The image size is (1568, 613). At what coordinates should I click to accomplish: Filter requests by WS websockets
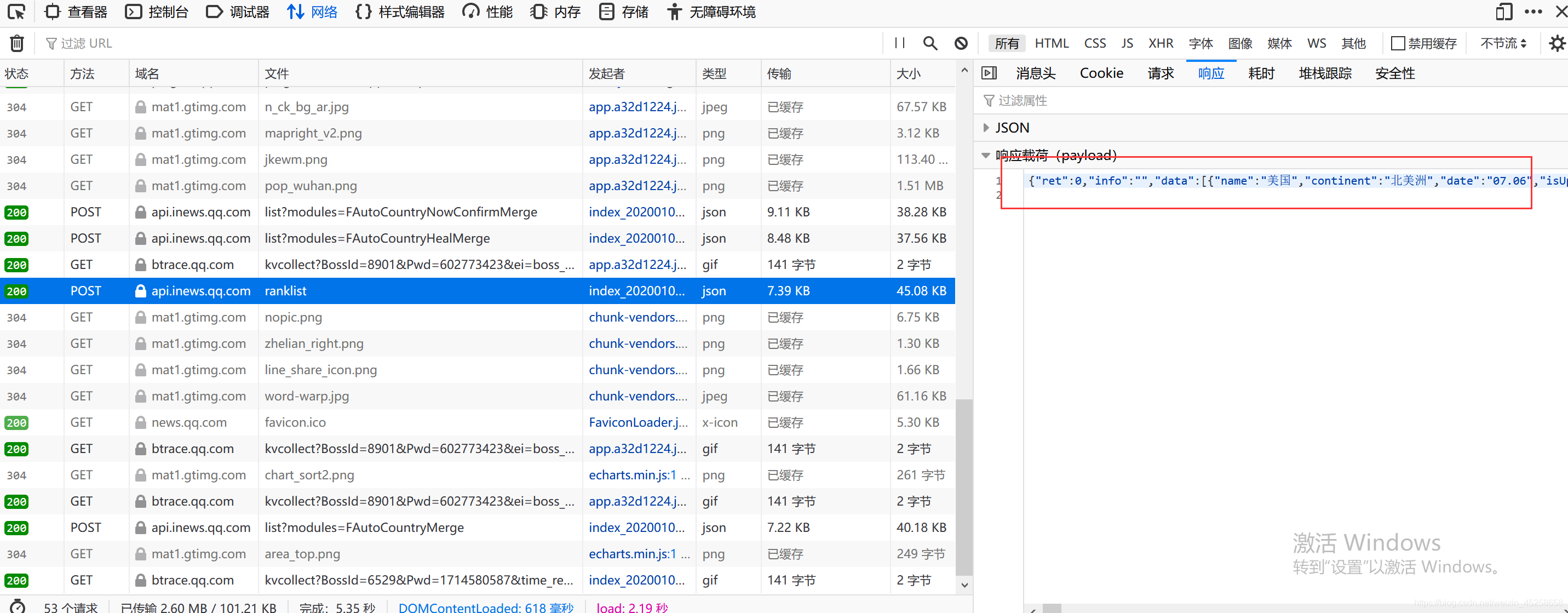click(1316, 43)
